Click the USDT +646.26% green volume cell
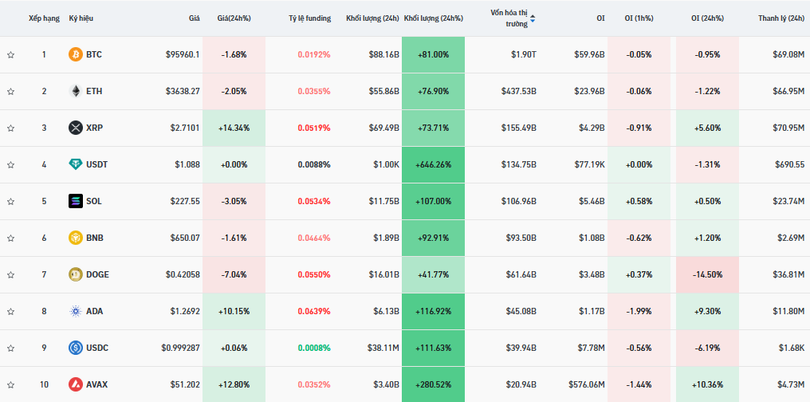The width and height of the screenshot is (810, 402). coord(433,164)
